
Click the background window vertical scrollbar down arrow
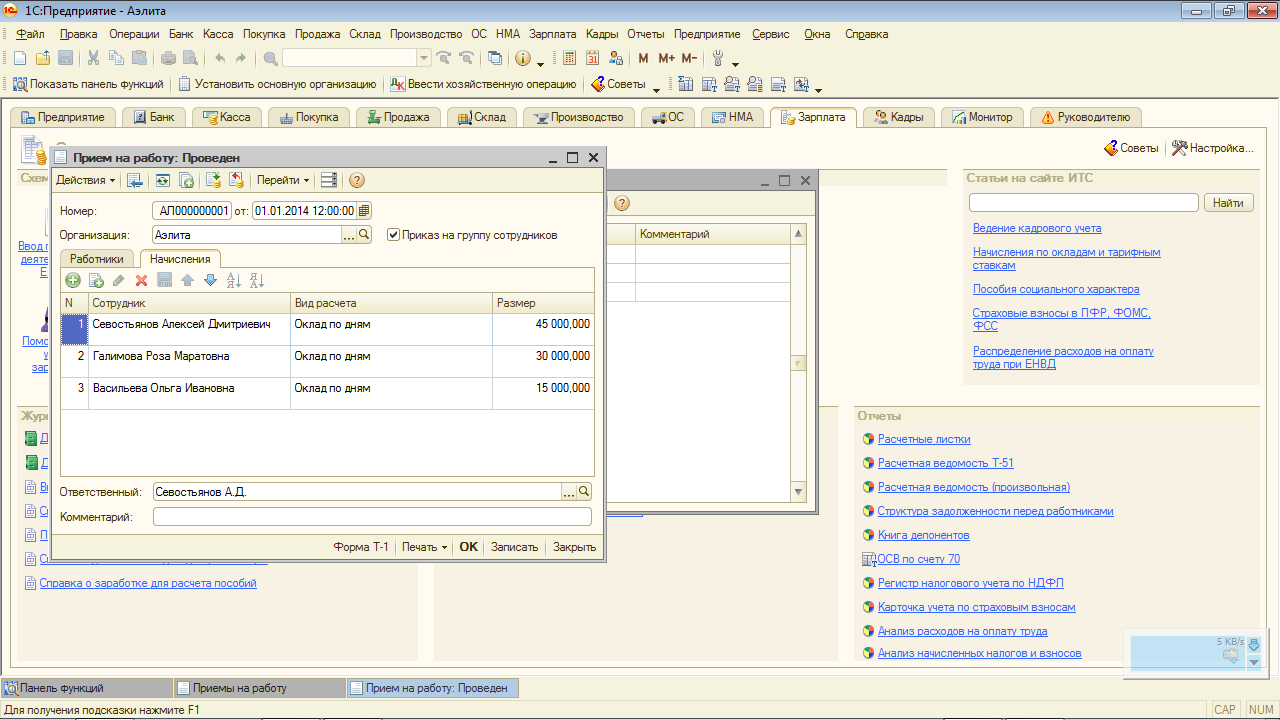tap(798, 492)
